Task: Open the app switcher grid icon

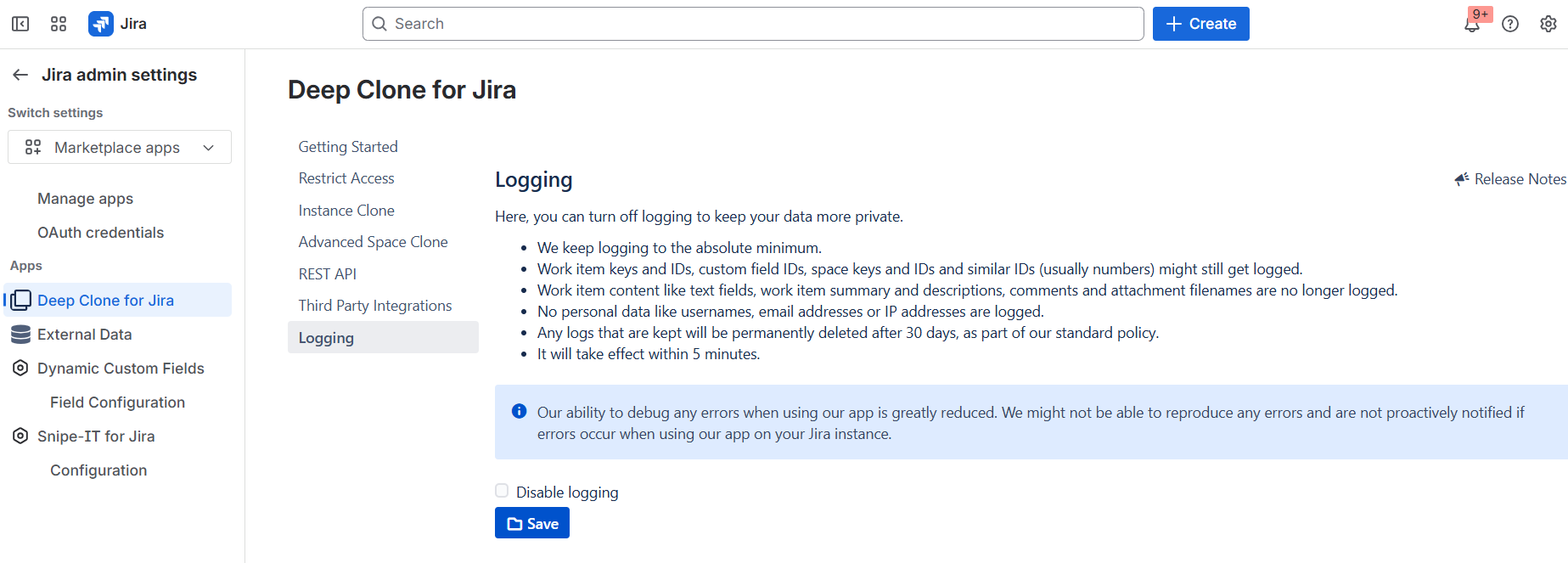Action: [59, 24]
